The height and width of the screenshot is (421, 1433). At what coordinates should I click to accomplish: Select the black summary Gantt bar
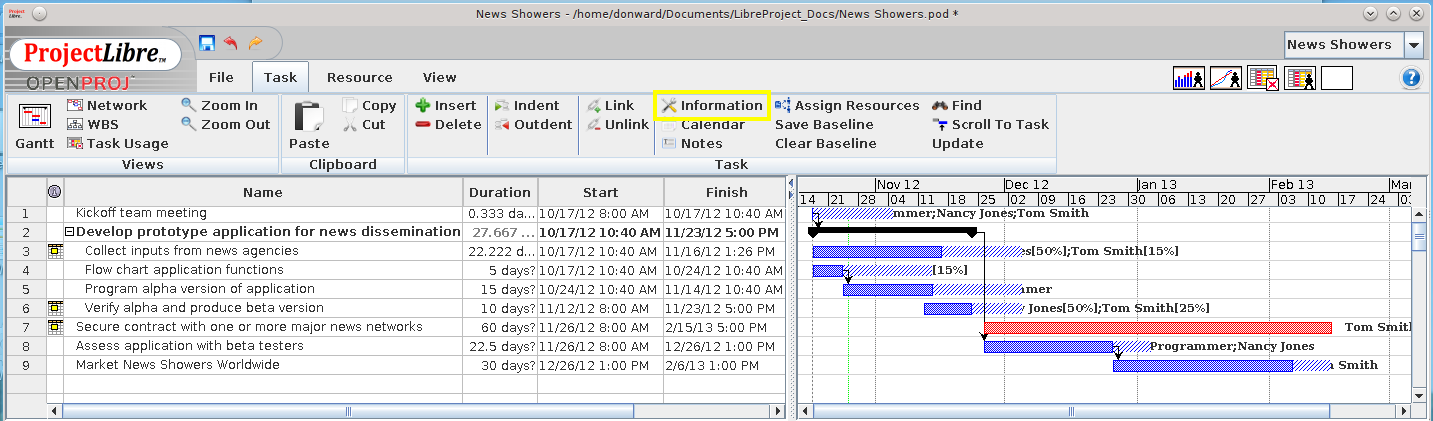[x=892, y=232]
